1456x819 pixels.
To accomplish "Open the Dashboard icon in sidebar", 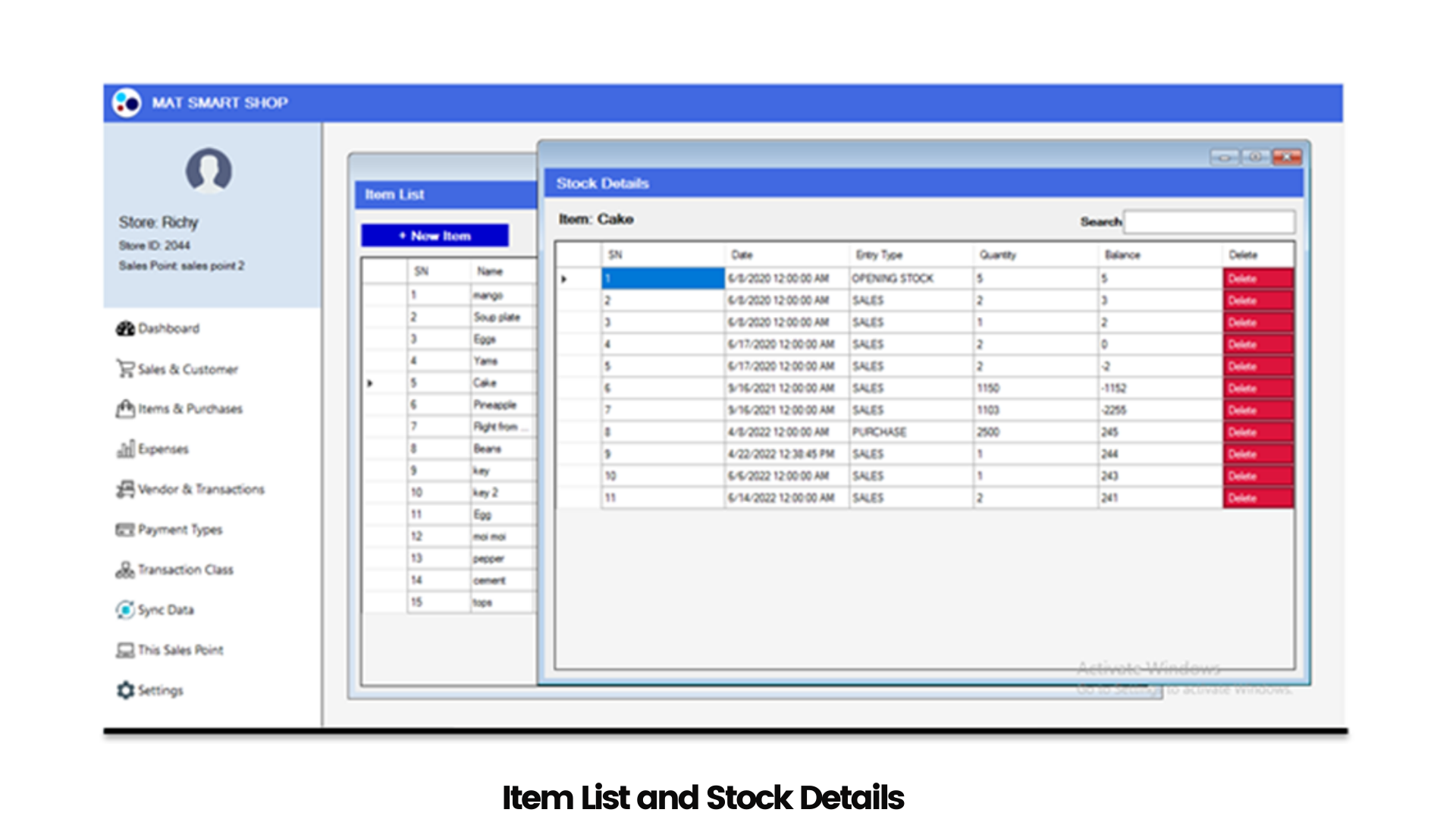I will point(124,328).
